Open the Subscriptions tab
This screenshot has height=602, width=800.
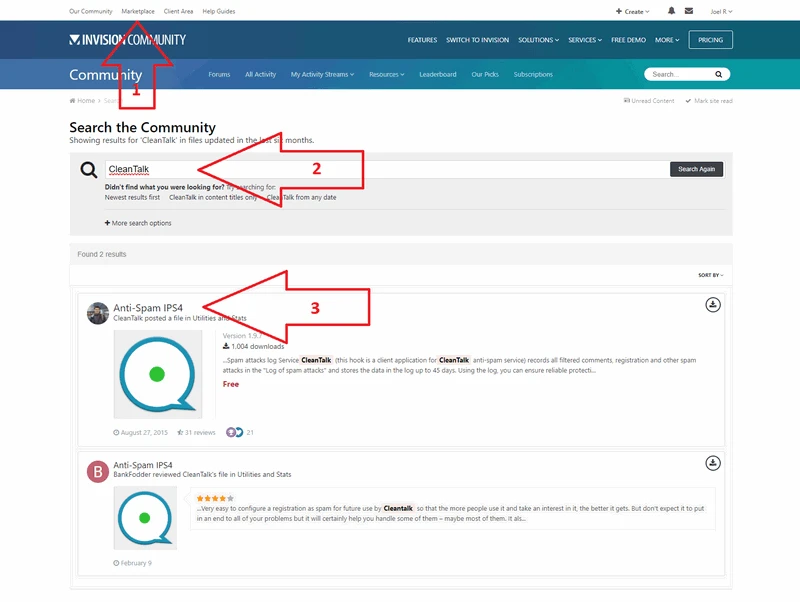tap(533, 74)
